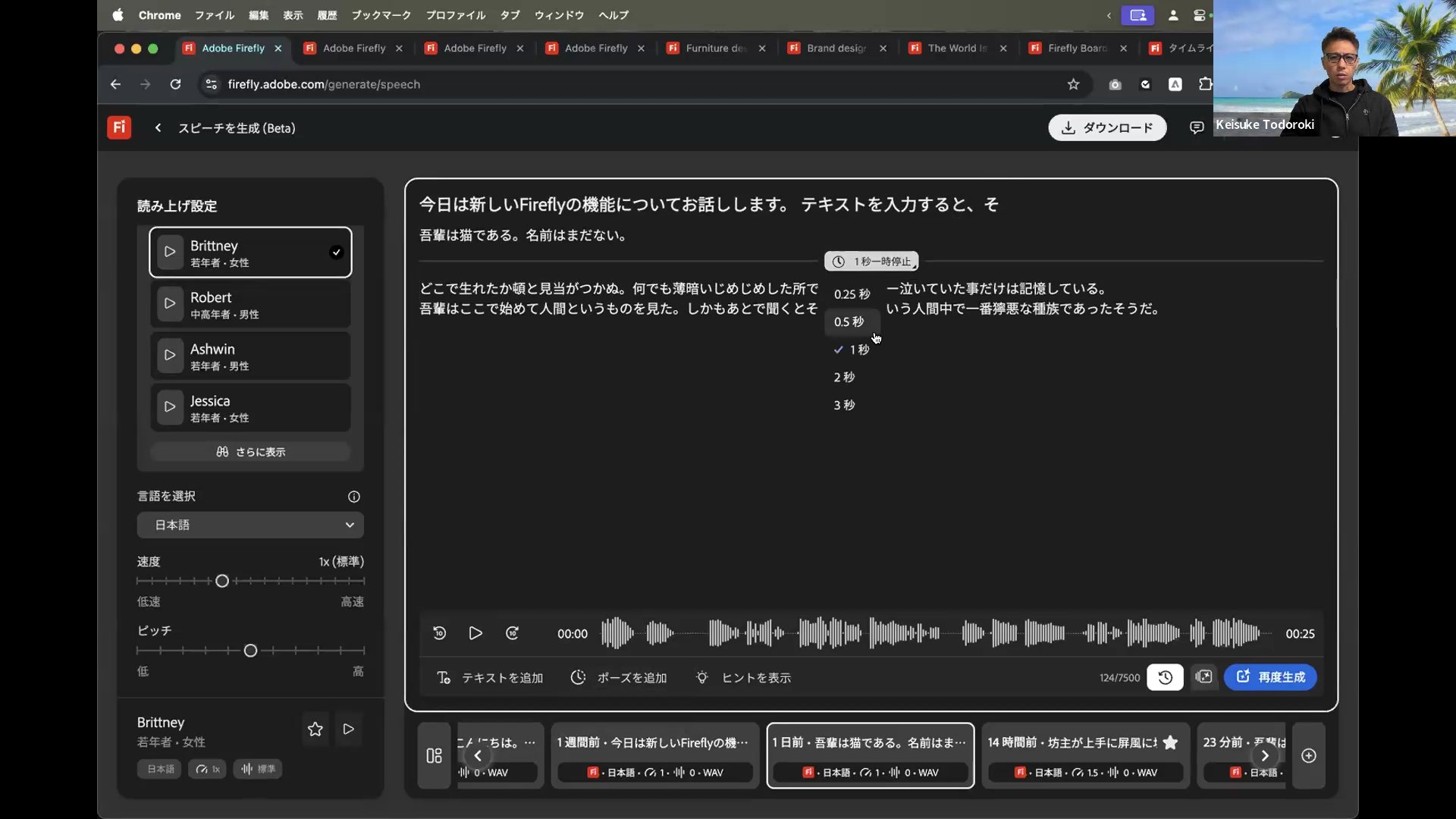Skip back 10 seconds in the audio player
Image resolution: width=1456 pixels, height=819 pixels.
coord(439,633)
